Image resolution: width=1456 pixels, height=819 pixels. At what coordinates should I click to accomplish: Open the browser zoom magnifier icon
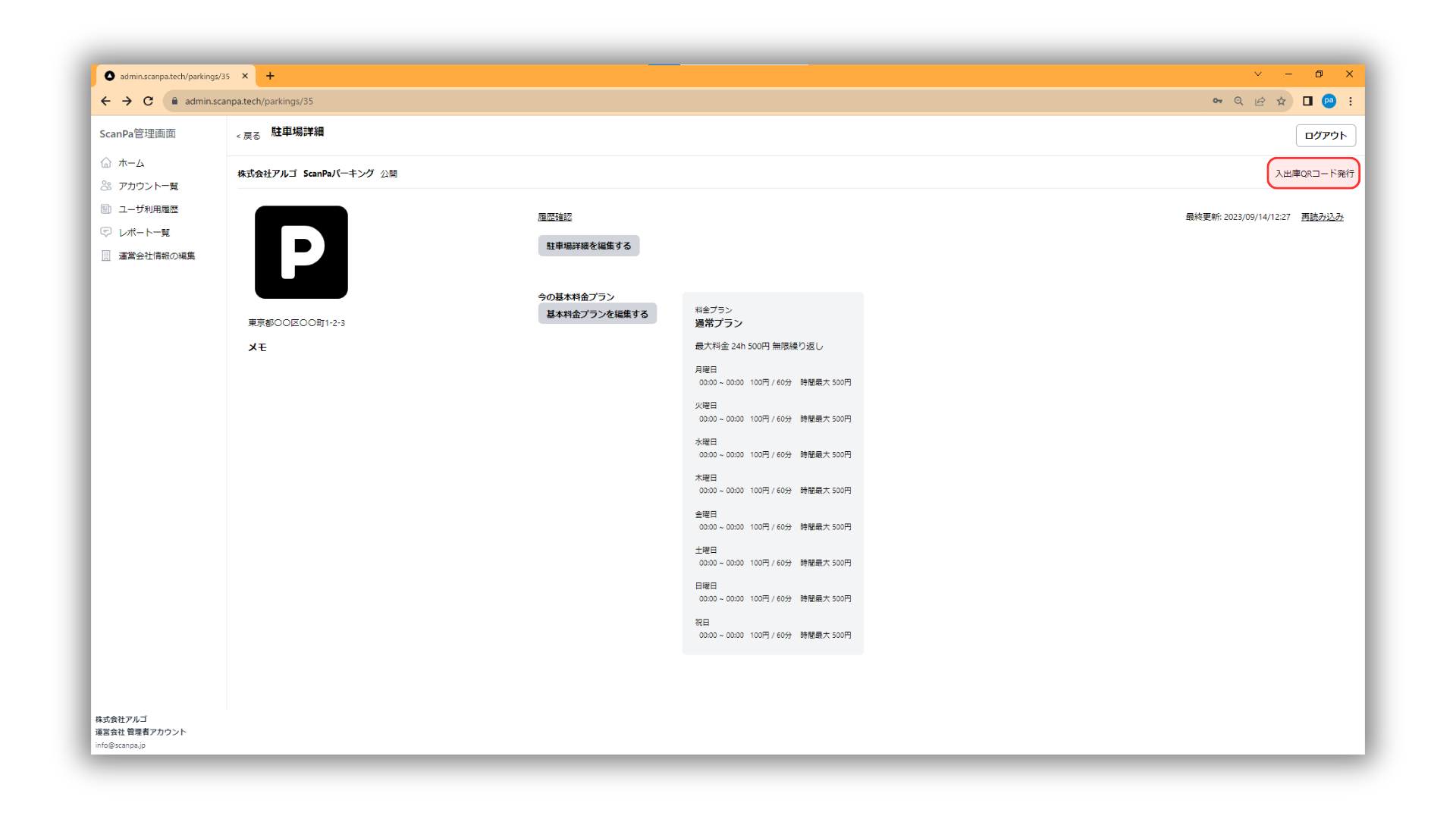[x=1238, y=101]
